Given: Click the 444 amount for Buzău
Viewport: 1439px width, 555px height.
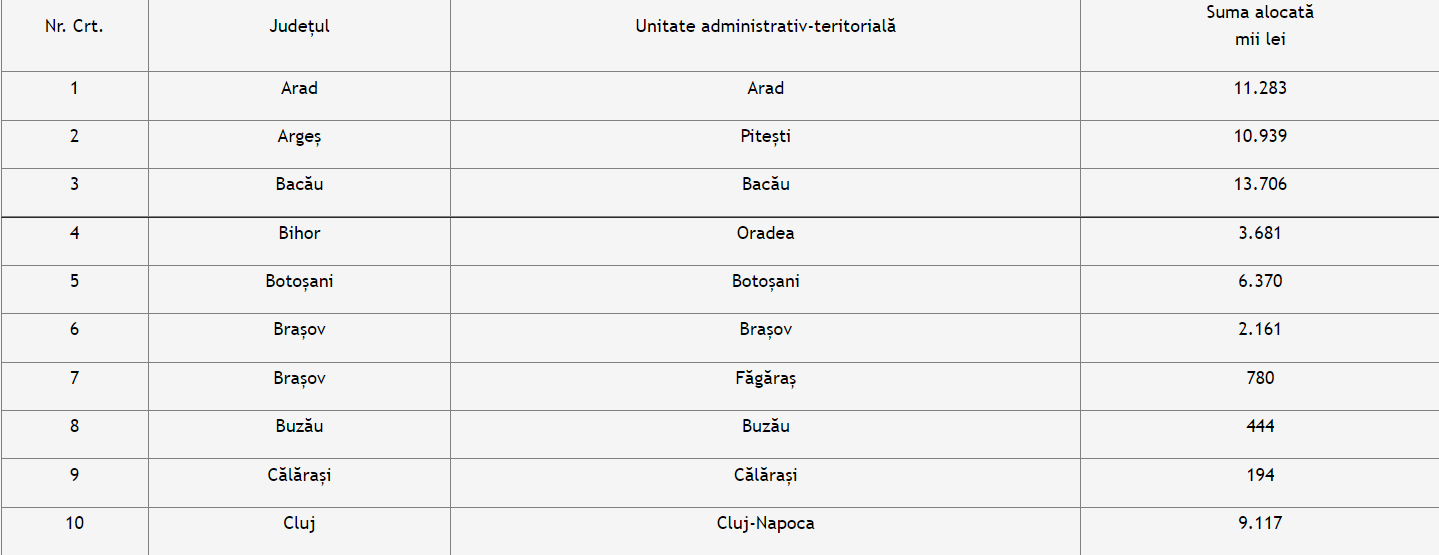Looking at the screenshot, I should pos(1259,426).
